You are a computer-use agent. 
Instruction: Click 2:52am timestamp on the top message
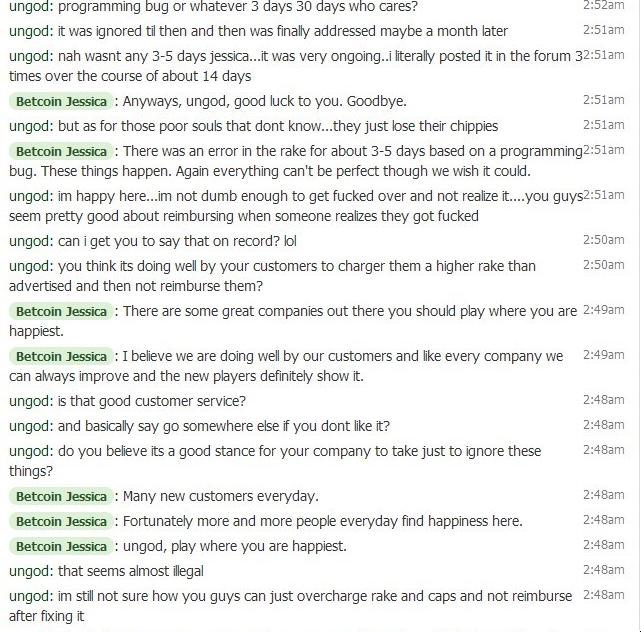click(603, 5)
